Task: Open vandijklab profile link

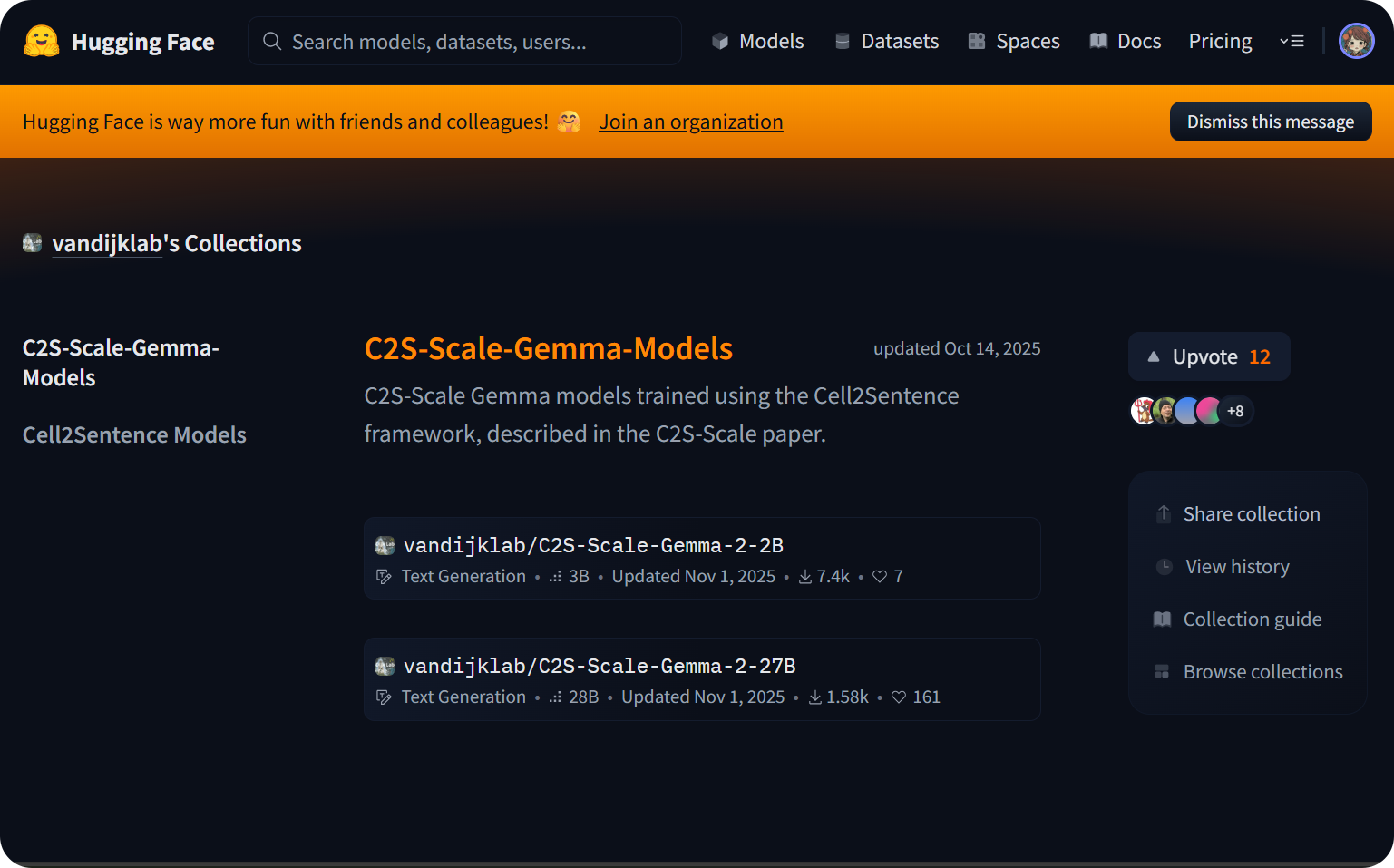Action: click(x=107, y=243)
